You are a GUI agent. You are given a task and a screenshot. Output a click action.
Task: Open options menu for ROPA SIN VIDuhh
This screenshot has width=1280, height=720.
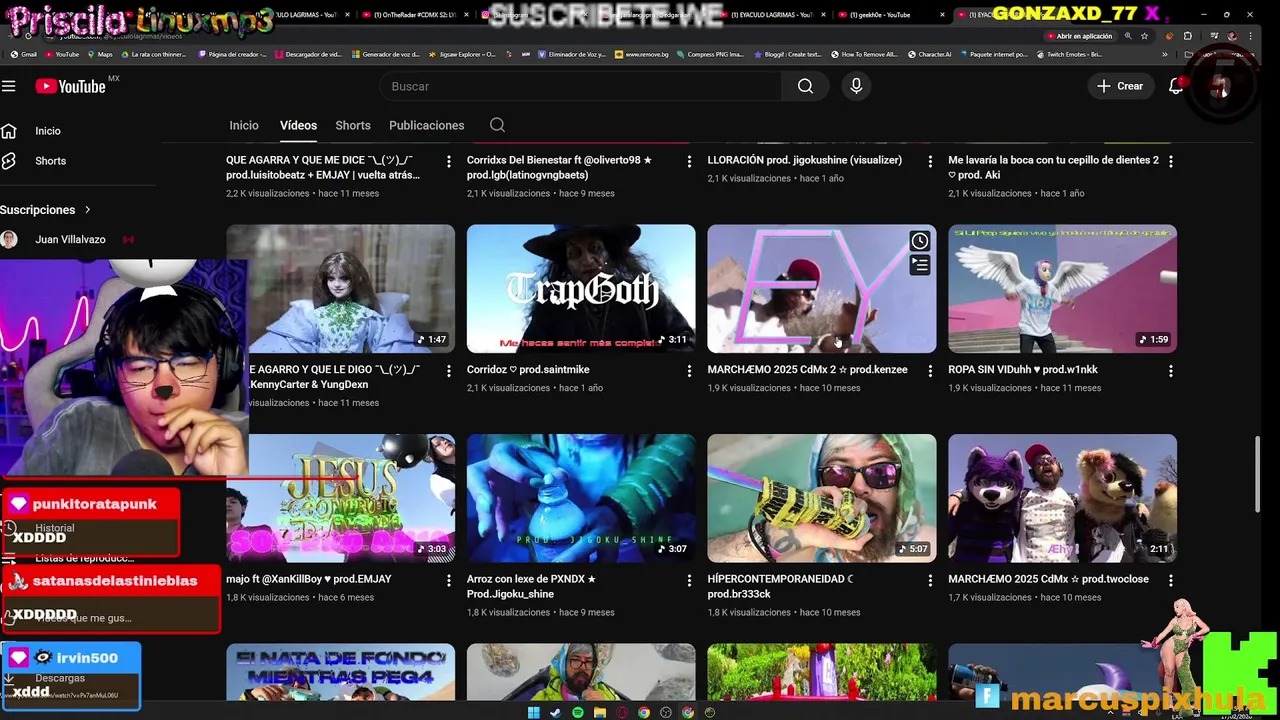coord(1171,371)
